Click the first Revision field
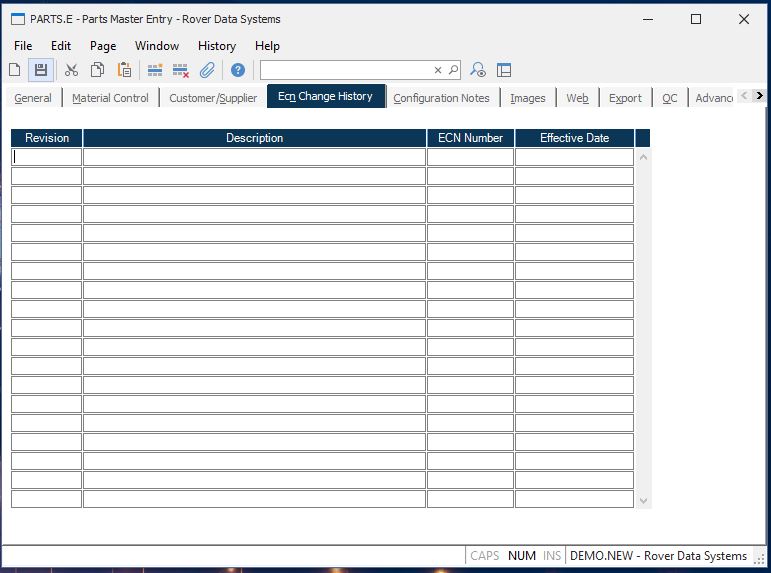Image resolution: width=771 pixels, height=573 pixels. (x=47, y=157)
